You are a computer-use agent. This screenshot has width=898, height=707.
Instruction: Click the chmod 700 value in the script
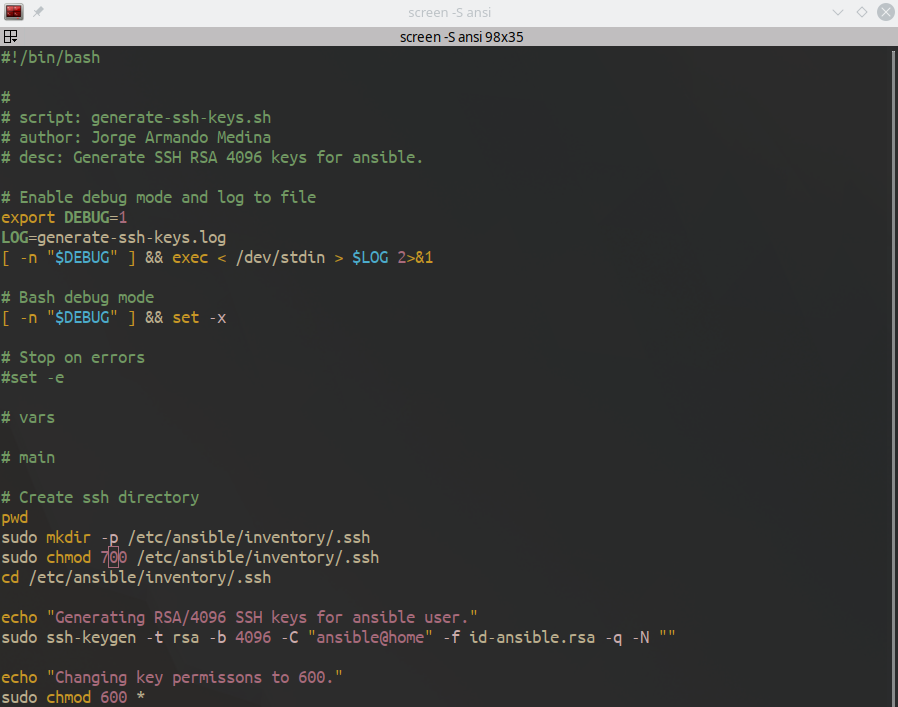(113, 557)
